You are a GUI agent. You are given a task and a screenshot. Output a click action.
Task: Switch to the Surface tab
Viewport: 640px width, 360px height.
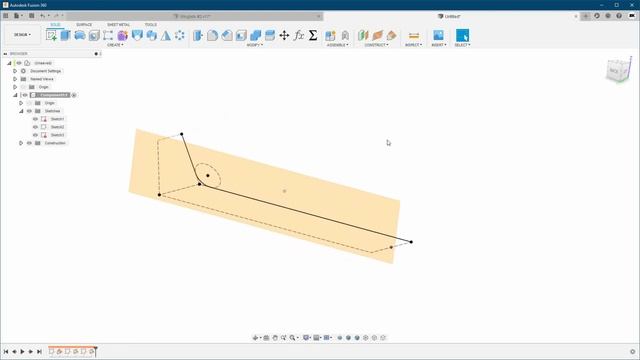tap(84, 25)
